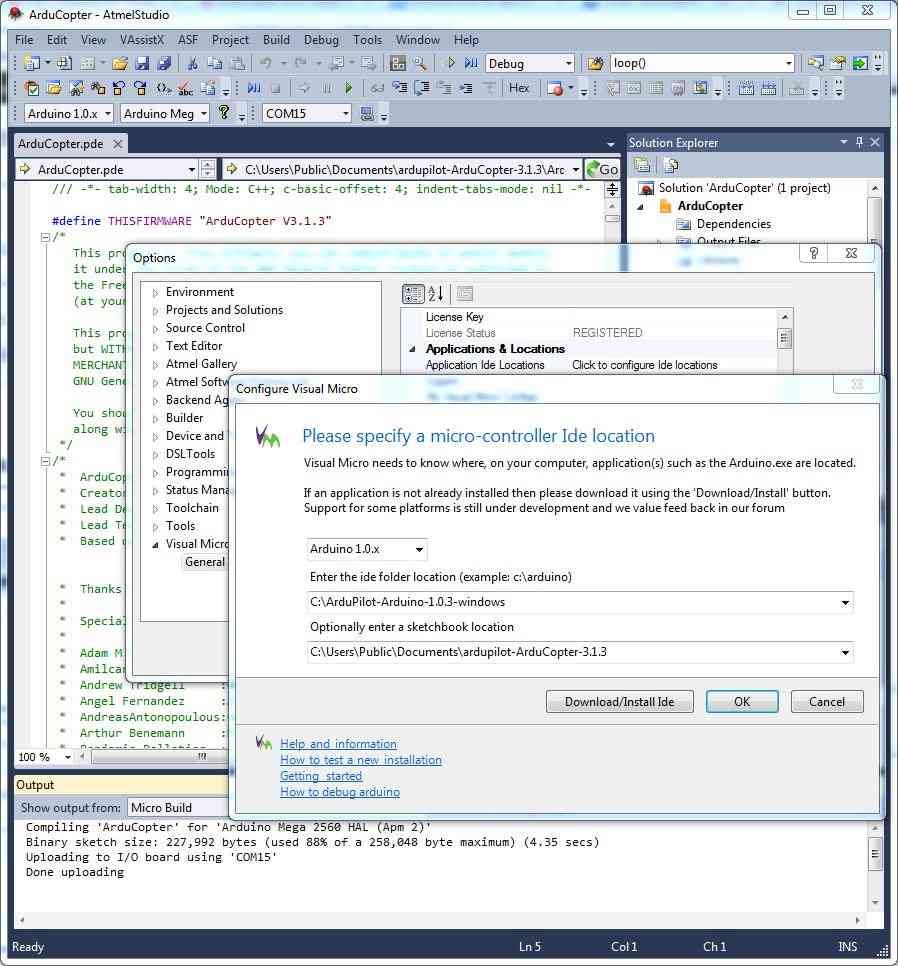Click the Download/Install Ide button
Image resolution: width=898 pixels, height=966 pixels.
pos(619,701)
